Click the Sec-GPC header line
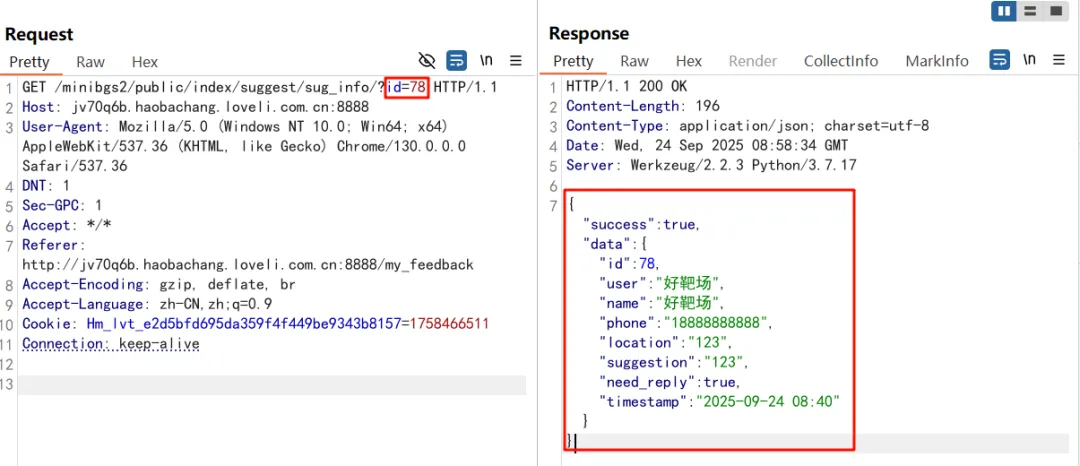The width and height of the screenshot is (1080, 466). click(x=62, y=206)
